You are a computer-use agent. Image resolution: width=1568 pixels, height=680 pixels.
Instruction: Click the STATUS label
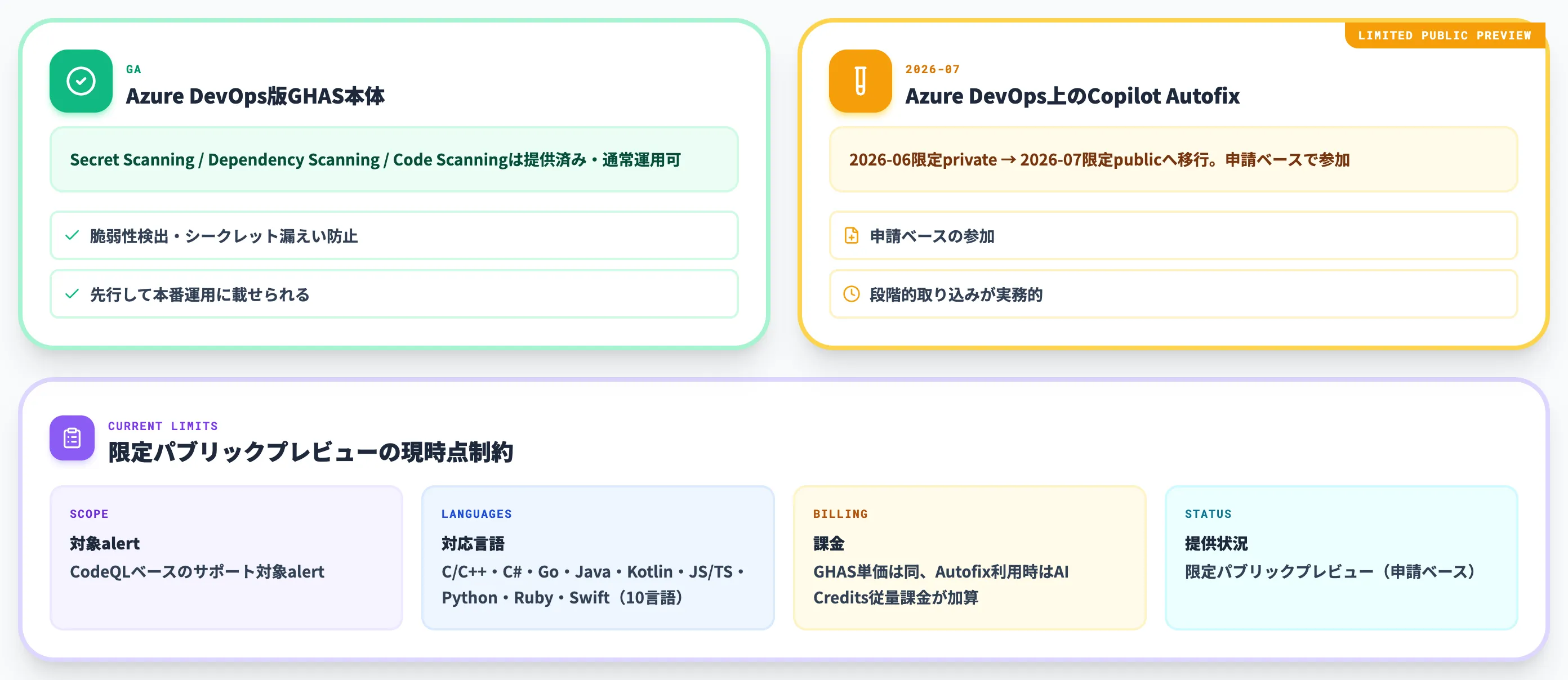click(x=1208, y=514)
